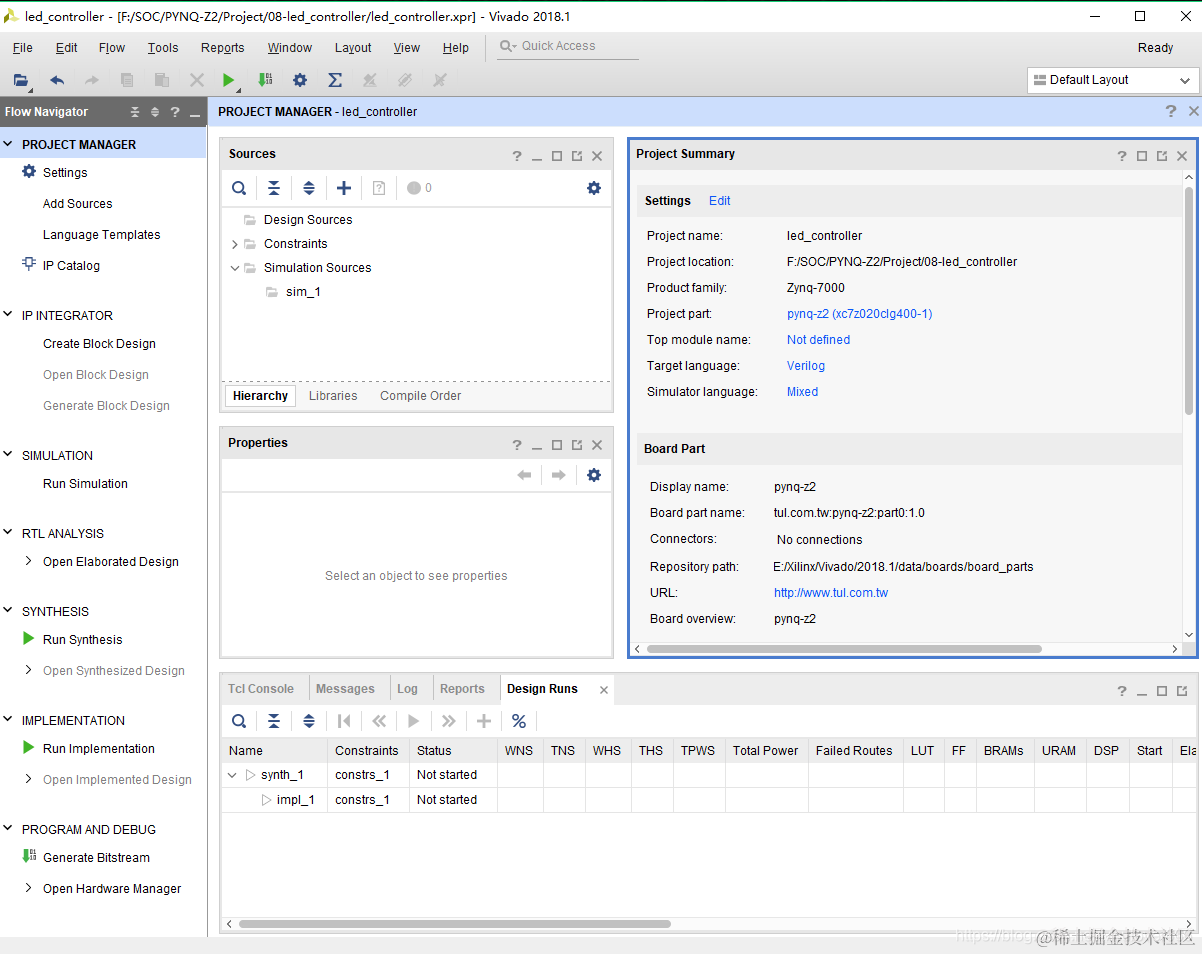Image resolution: width=1202 pixels, height=954 pixels.
Task: Expand all in Flow Navigator header
Action: 155,112
